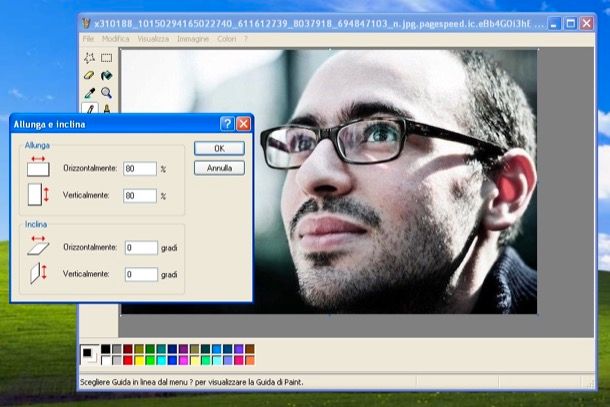Select the Magnifier tool

point(106,92)
